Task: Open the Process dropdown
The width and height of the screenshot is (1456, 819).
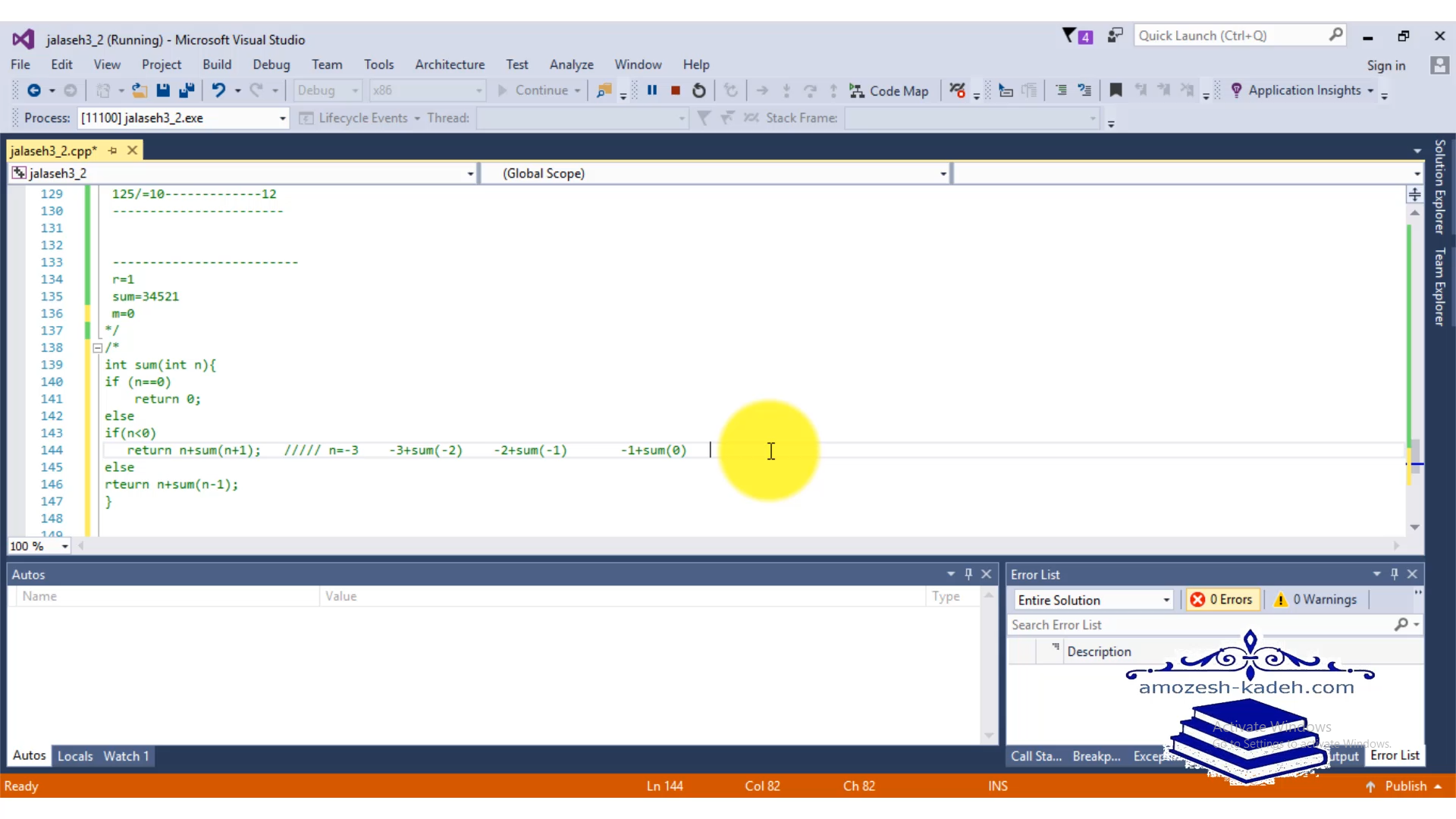Action: click(x=283, y=118)
